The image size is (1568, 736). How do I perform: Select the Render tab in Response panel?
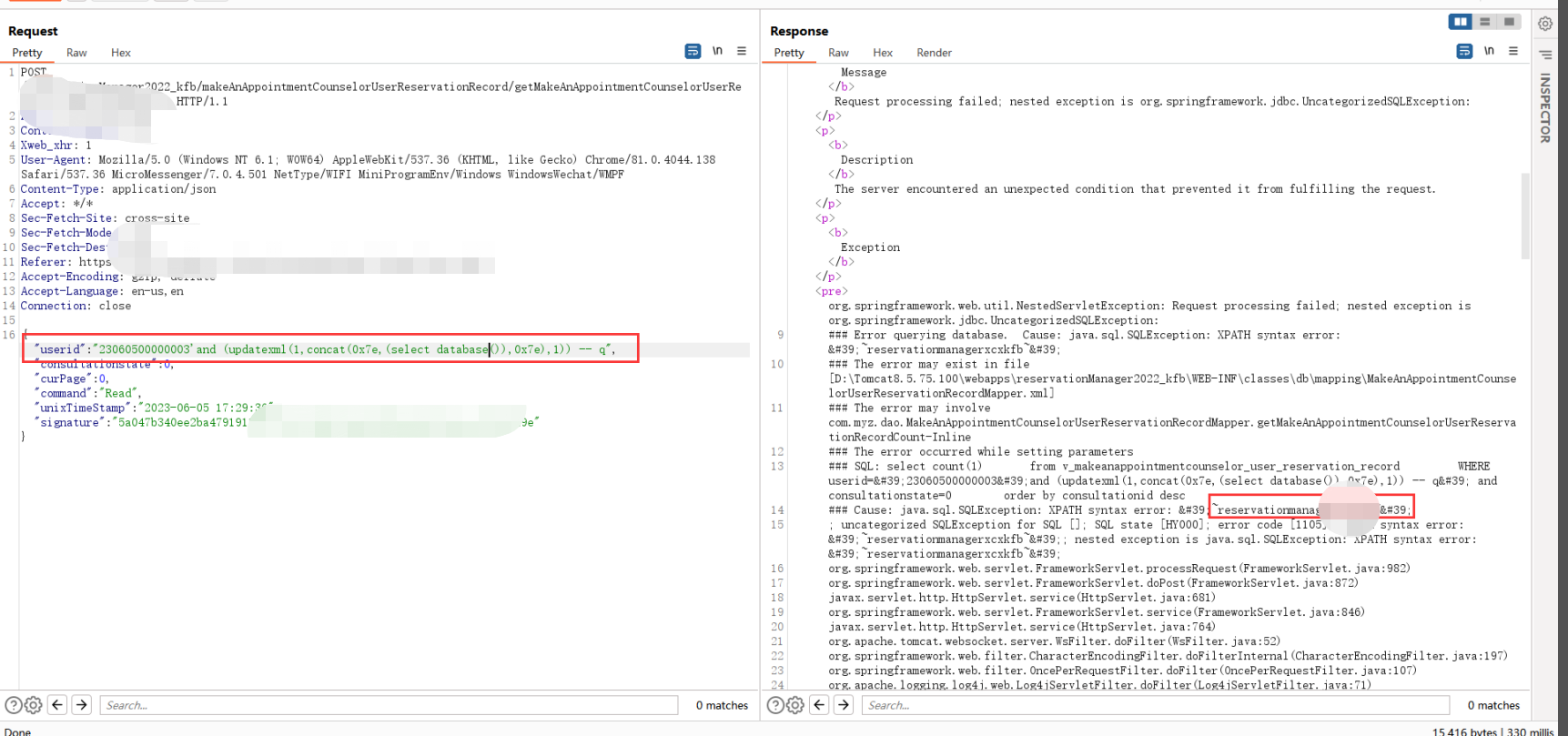pyautogui.click(x=934, y=53)
